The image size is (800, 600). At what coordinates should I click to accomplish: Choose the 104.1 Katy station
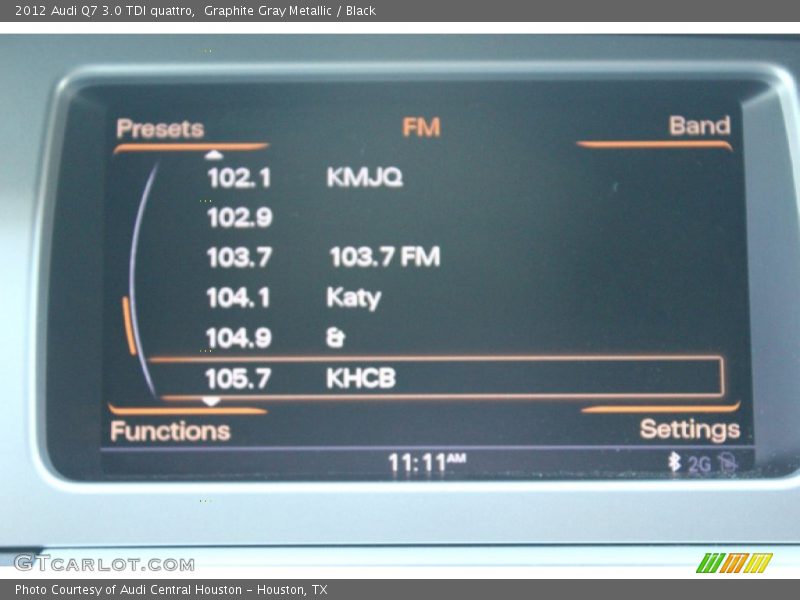point(293,298)
